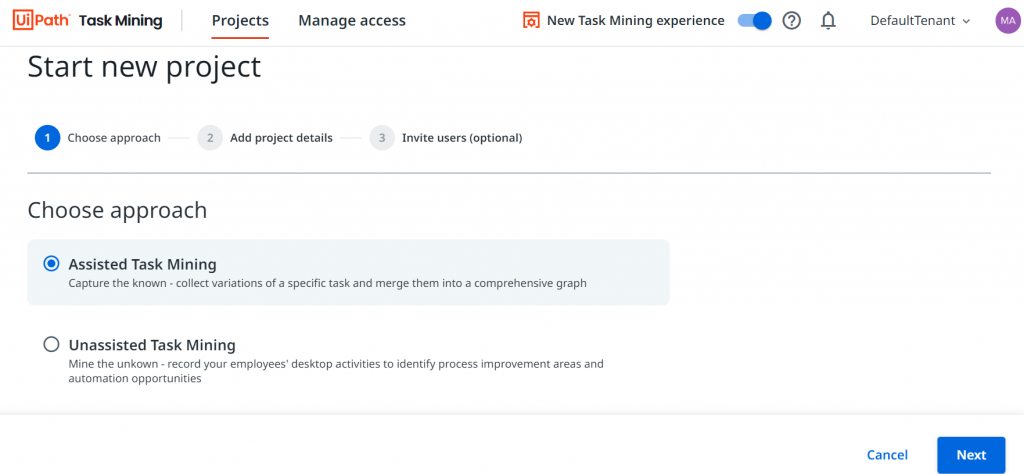
Task: Open the help question mark icon
Action: point(792,21)
